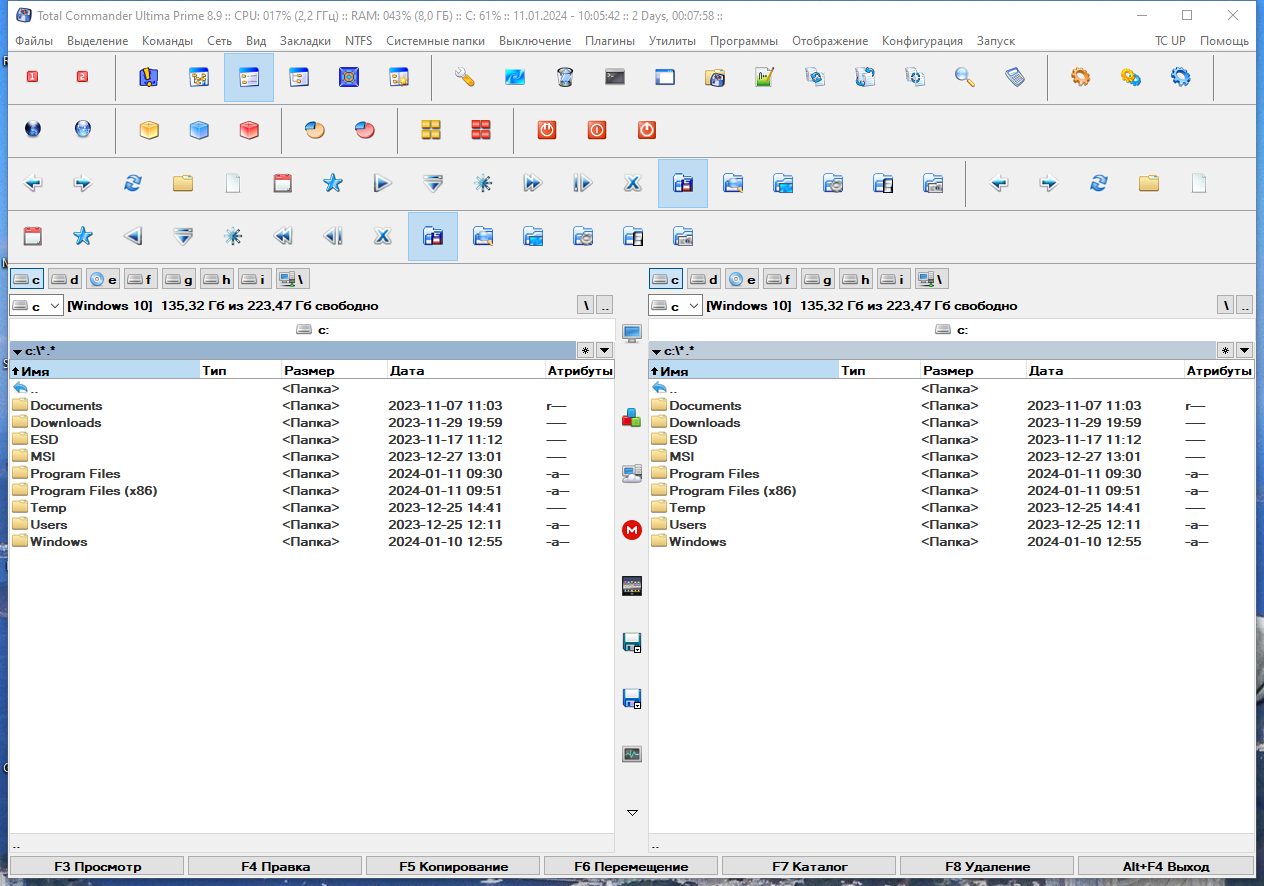The width and height of the screenshot is (1264, 886).
Task: Click the orange pie chart icon
Action: [x=315, y=129]
